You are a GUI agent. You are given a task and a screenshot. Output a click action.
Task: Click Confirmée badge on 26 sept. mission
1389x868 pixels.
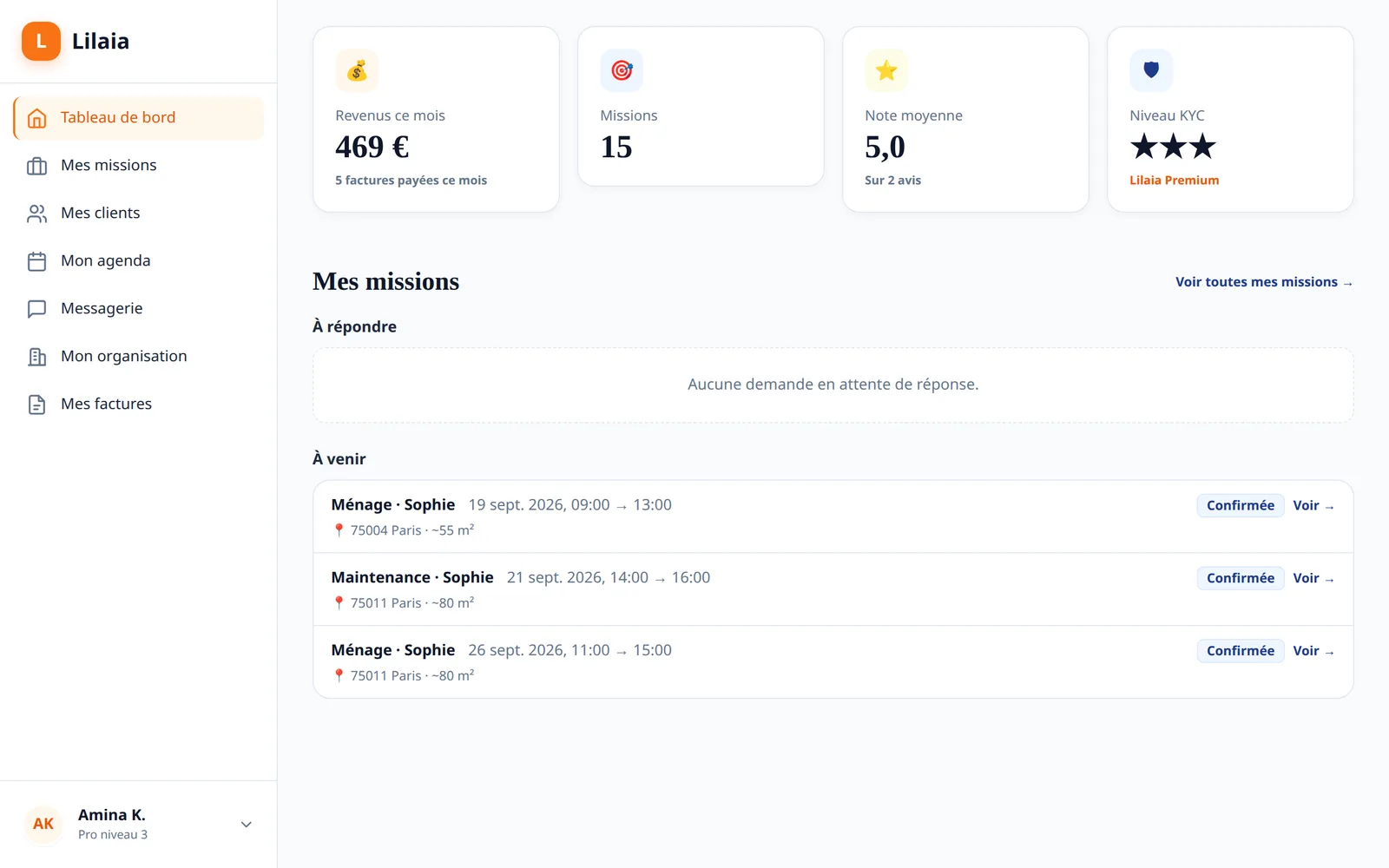click(x=1241, y=651)
